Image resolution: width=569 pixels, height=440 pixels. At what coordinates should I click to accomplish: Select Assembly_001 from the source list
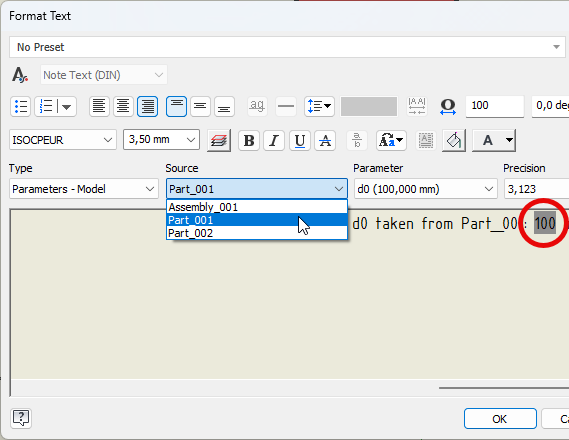pyautogui.click(x=257, y=207)
